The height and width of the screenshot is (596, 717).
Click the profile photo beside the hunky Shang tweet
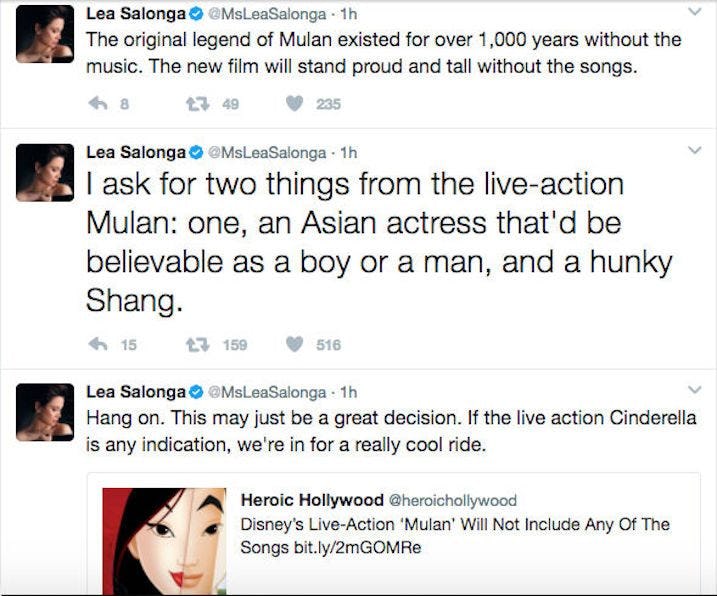coord(45,172)
